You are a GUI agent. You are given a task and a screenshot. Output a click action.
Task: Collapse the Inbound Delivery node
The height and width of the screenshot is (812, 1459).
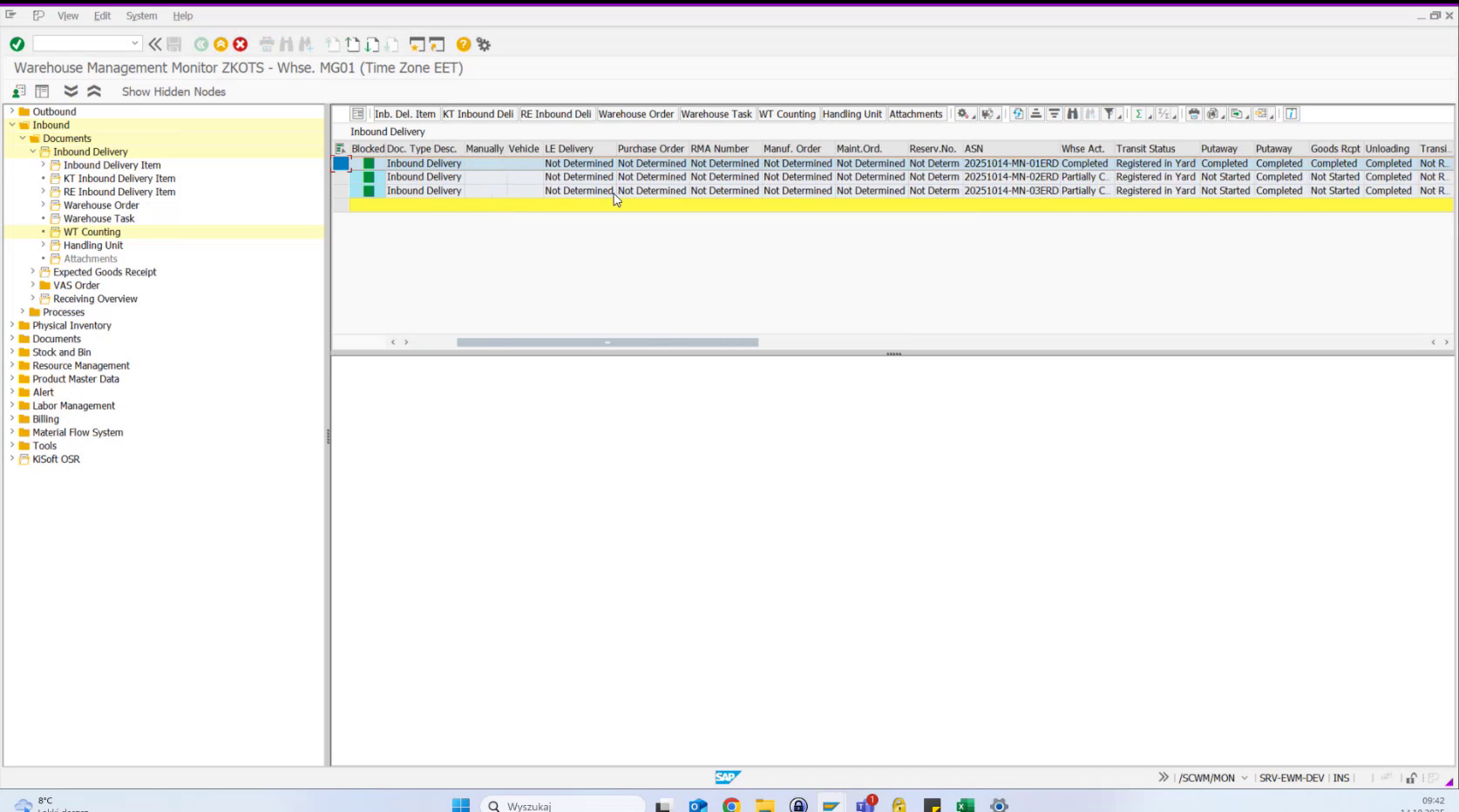coord(33,151)
